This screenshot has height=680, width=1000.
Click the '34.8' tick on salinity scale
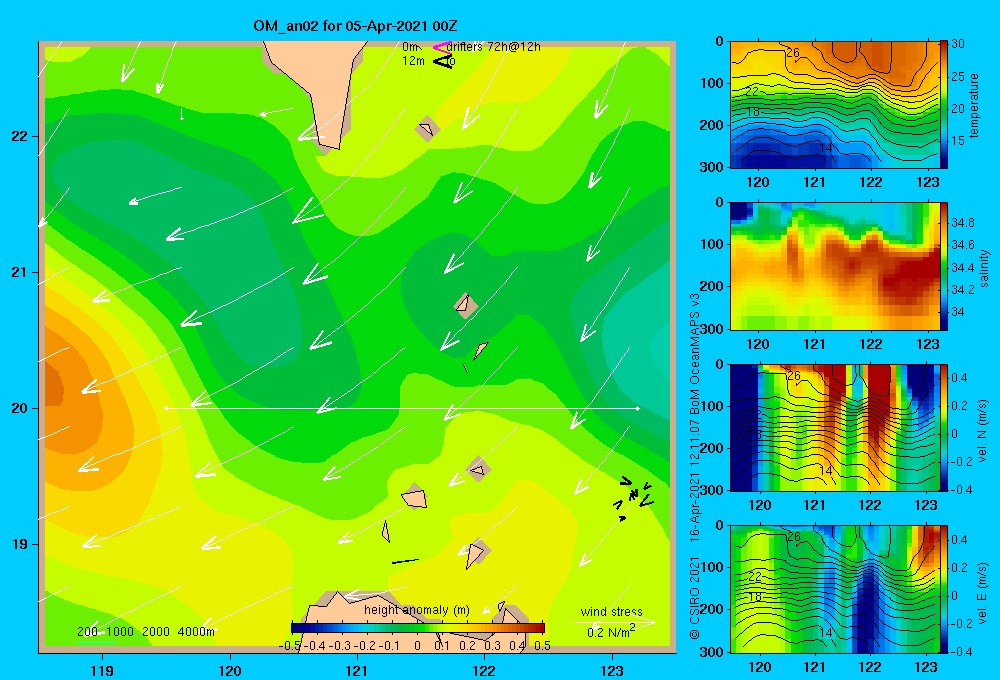pos(962,223)
